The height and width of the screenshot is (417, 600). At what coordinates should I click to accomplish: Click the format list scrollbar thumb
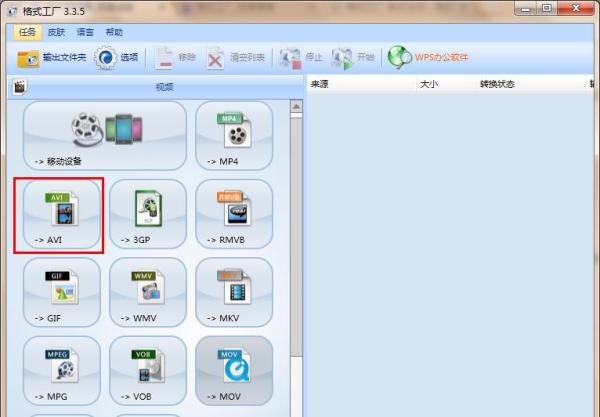[296, 237]
